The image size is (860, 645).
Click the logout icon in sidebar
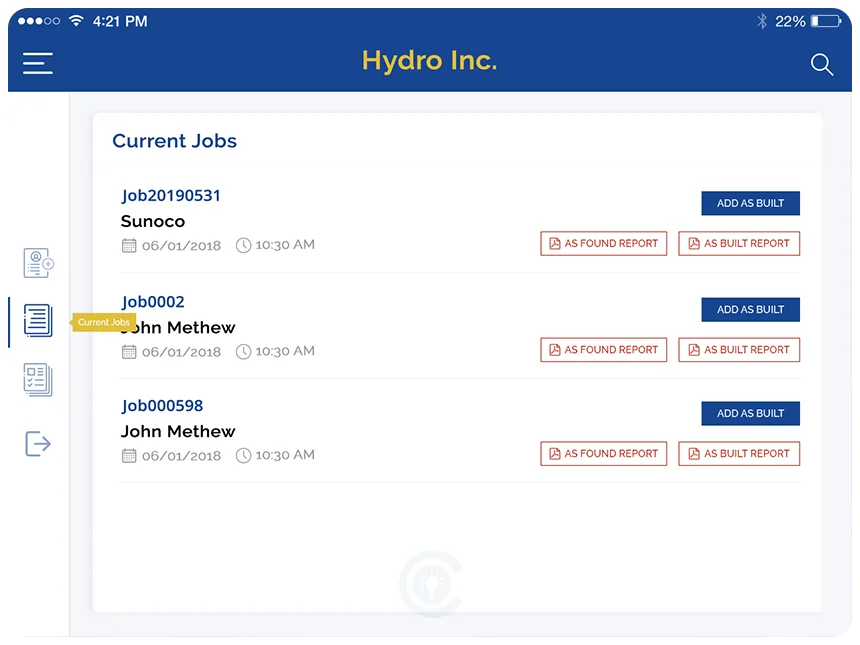[x=37, y=443]
